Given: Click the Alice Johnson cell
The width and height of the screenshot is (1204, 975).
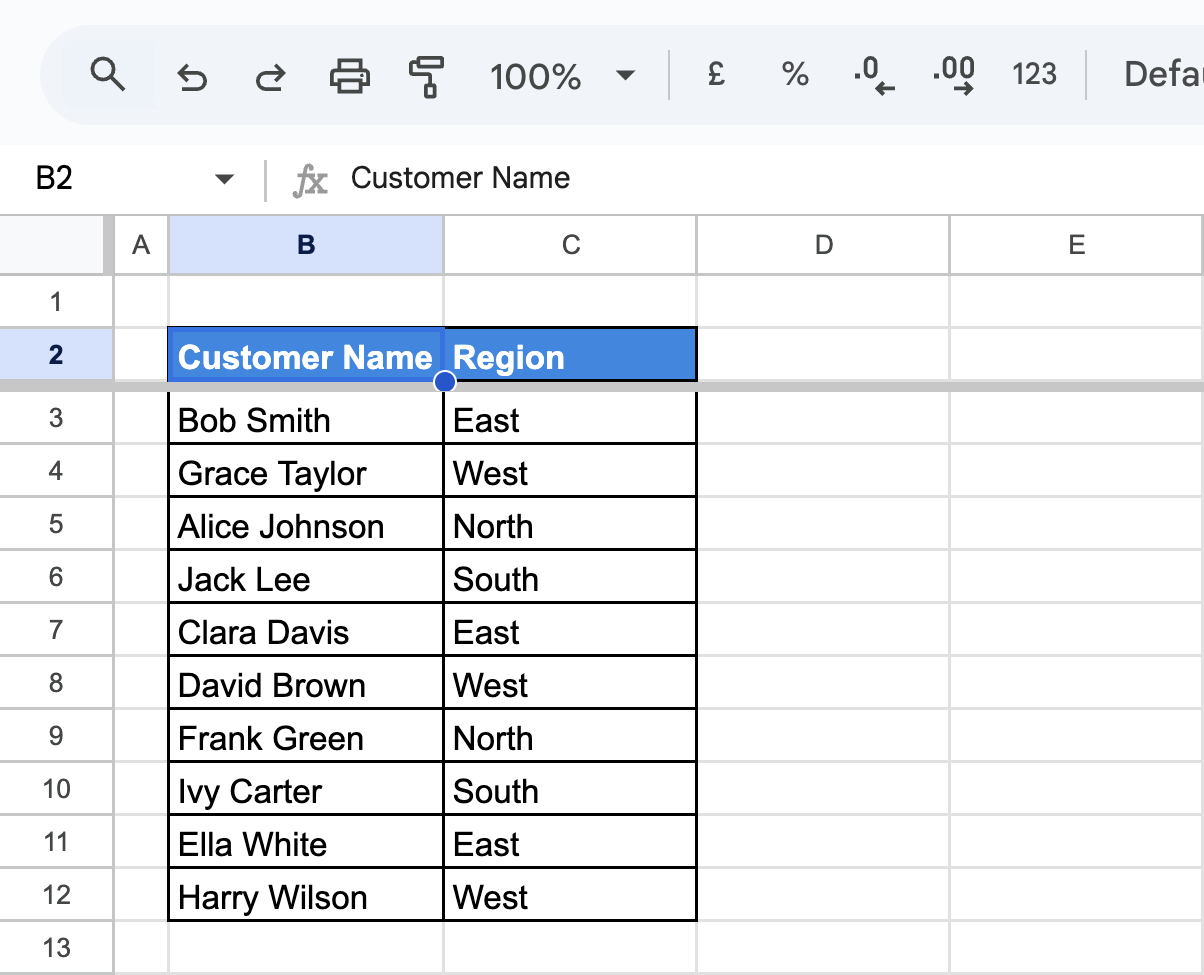Looking at the screenshot, I should click(306, 525).
